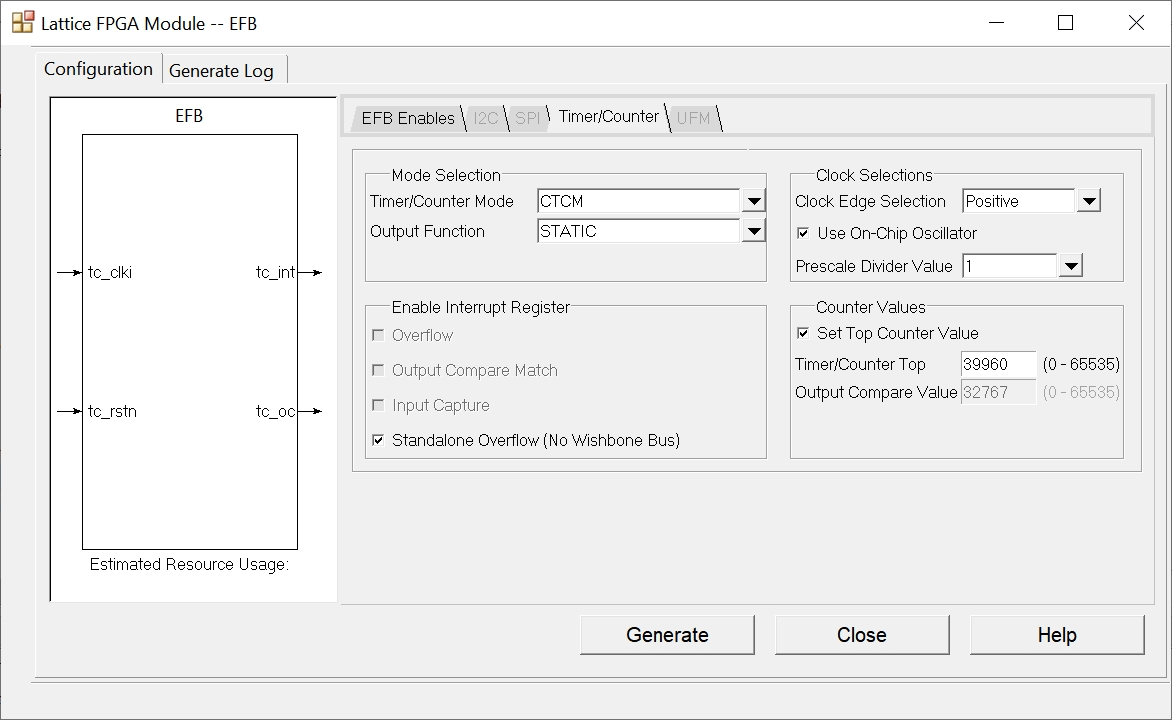The width and height of the screenshot is (1172, 720).
Task: Open the Generate Log tab
Action: pyautogui.click(x=222, y=70)
